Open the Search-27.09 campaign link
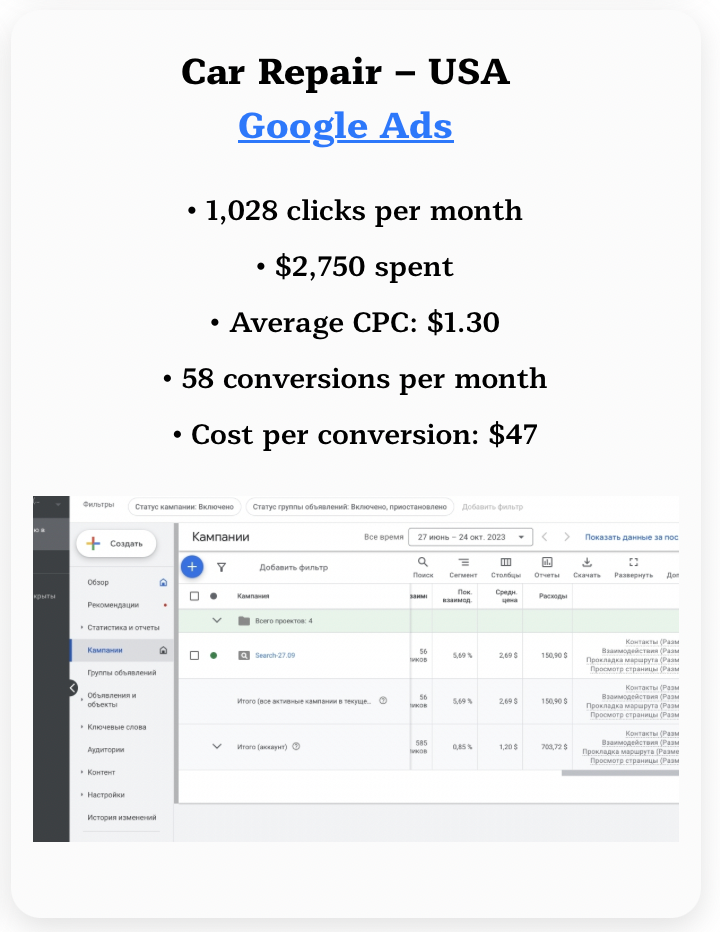The image size is (720, 932). tap(274, 655)
